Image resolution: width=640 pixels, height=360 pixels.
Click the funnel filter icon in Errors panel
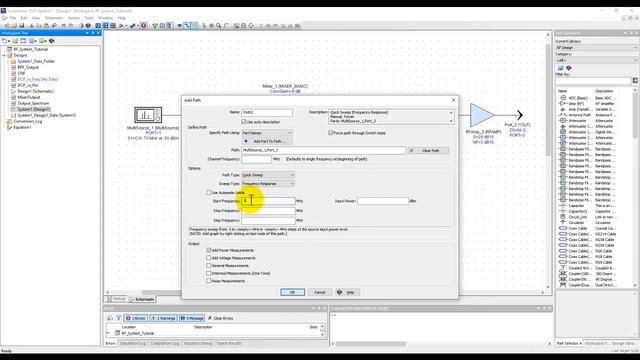click(118, 318)
